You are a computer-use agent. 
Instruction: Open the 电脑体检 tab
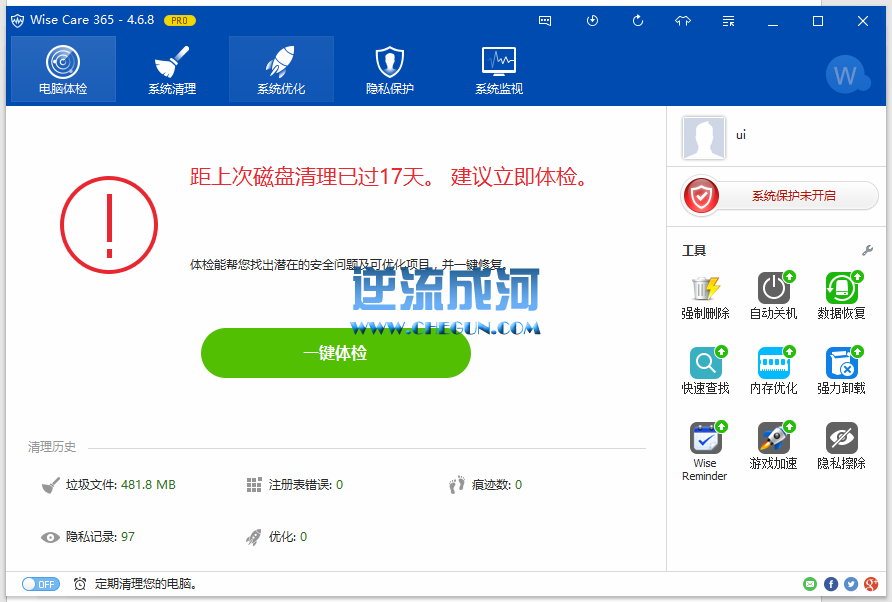pyautogui.click(x=63, y=69)
